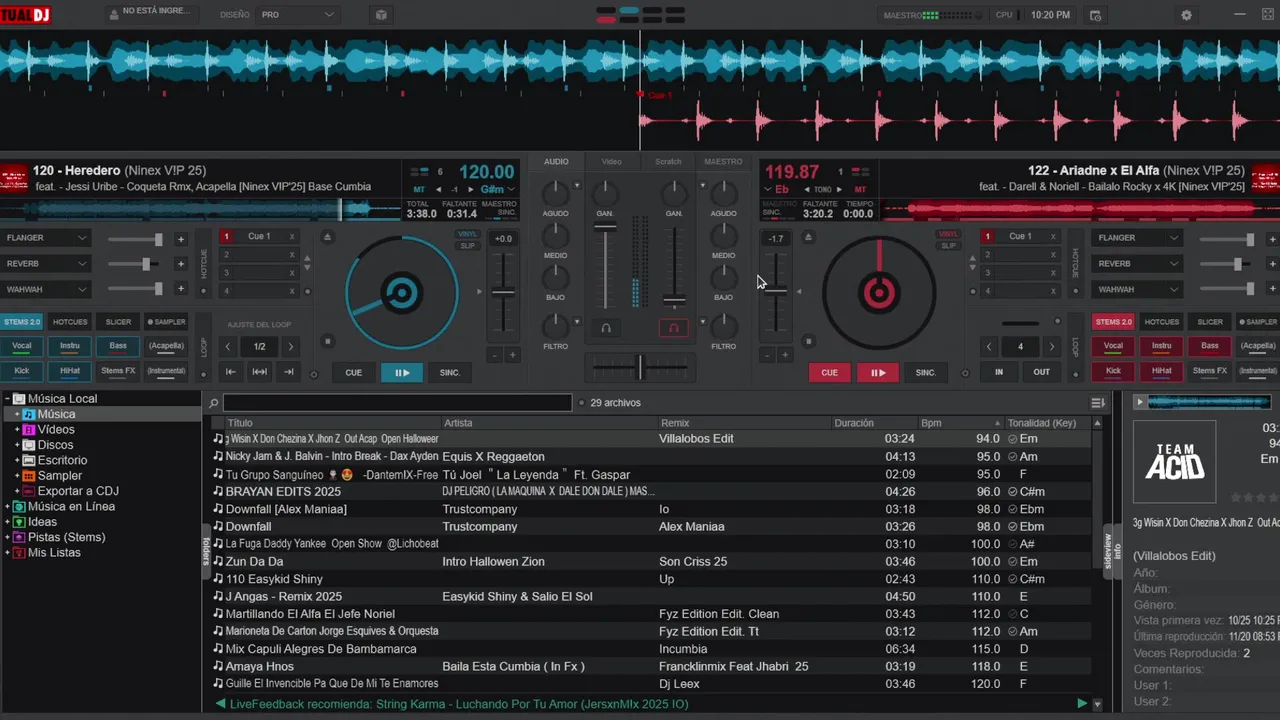
Task: Click the user login icon 'No está ingre...'
Action: click(113, 15)
